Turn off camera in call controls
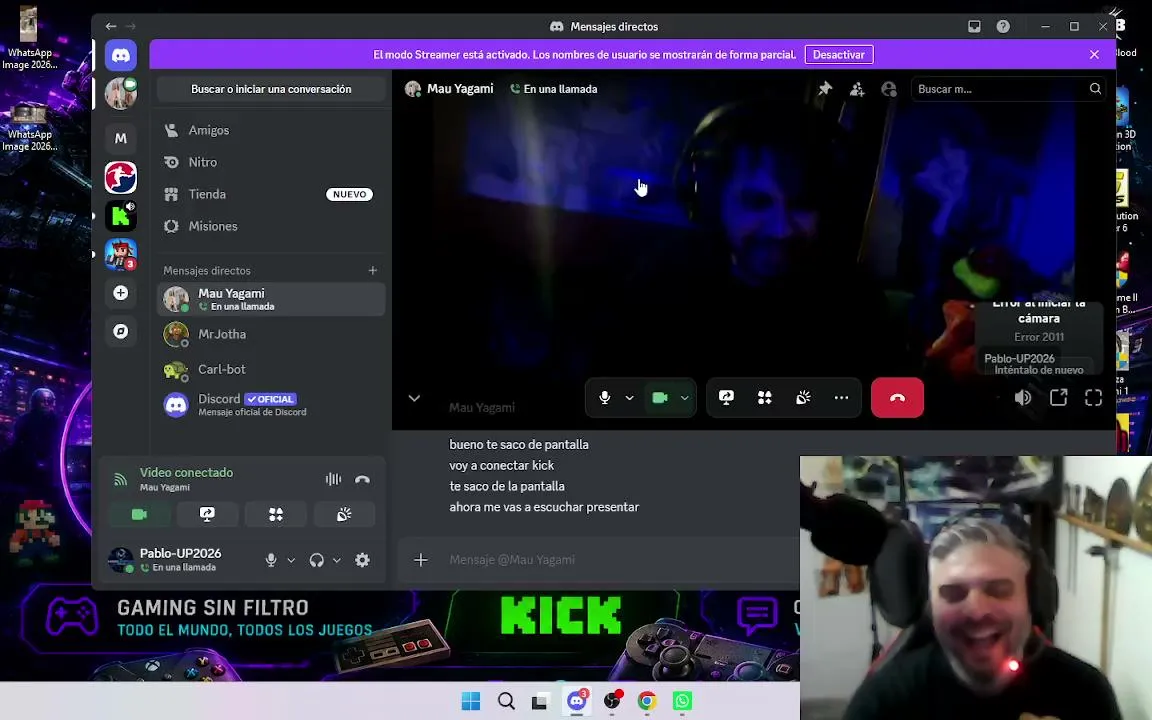The image size is (1152, 720). click(660, 397)
